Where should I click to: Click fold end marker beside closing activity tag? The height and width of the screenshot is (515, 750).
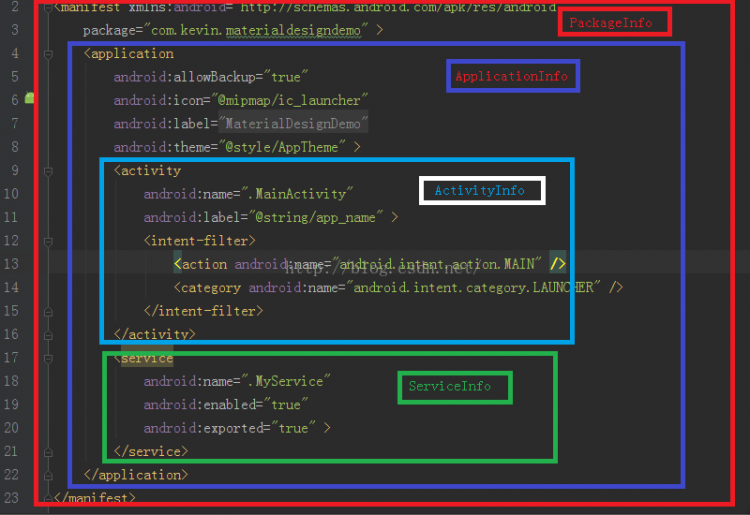[x=48, y=335]
